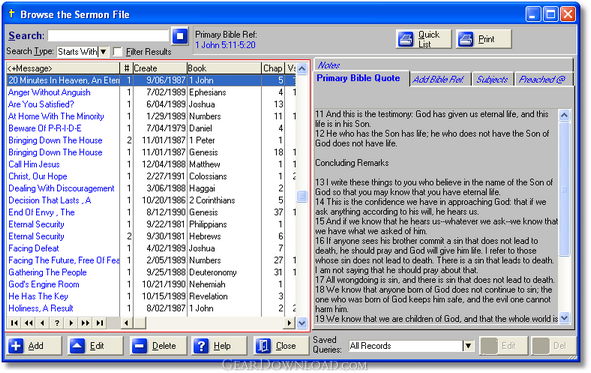Sort by the Book column header
The width and height of the screenshot is (591, 373).
tap(224, 68)
